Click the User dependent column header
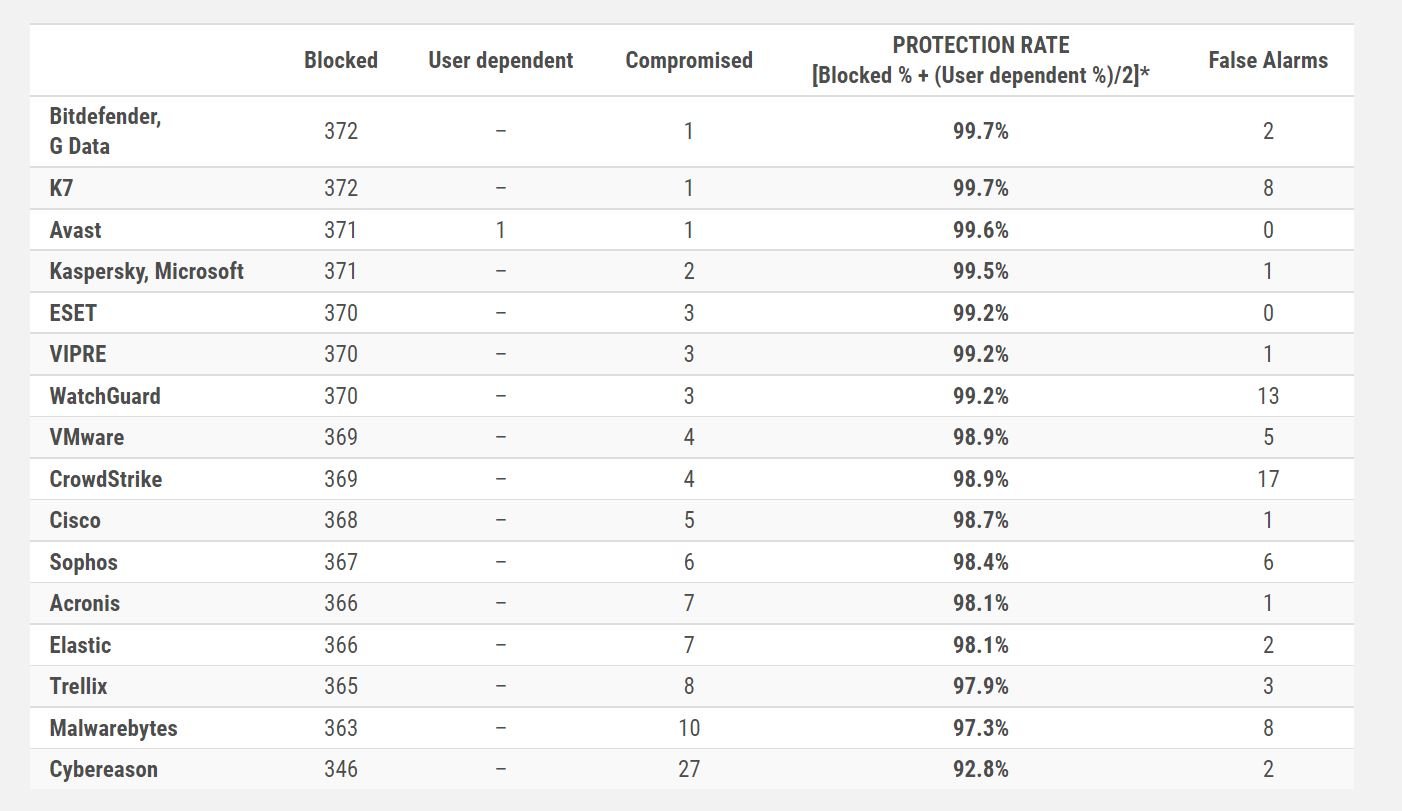 [x=500, y=60]
